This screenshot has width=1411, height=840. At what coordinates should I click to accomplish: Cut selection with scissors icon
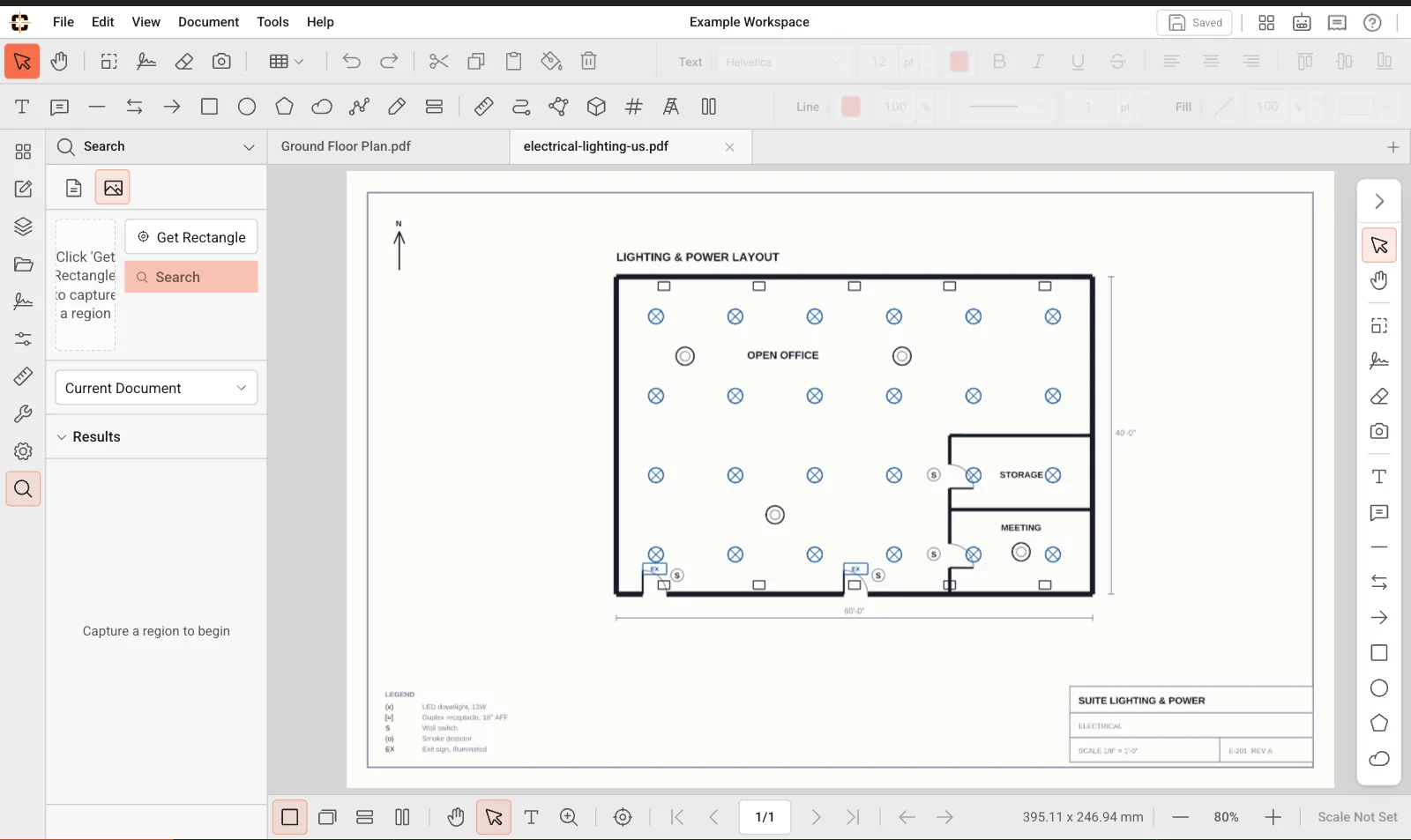pyautogui.click(x=438, y=62)
